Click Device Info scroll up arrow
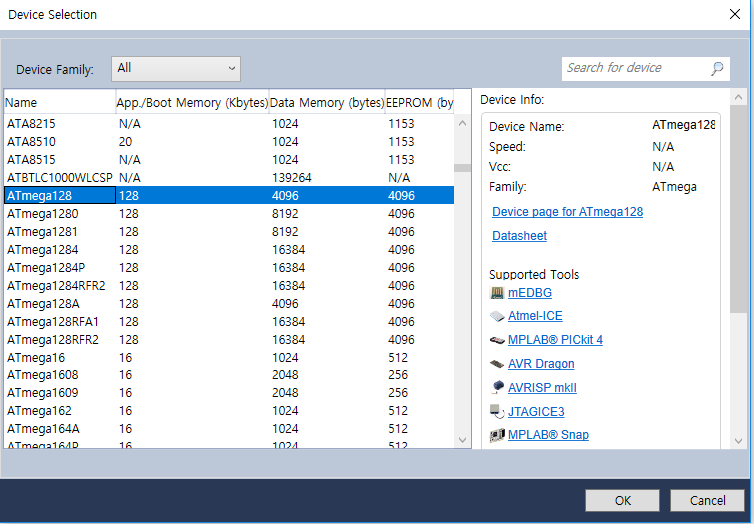This screenshot has width=754, height=524. 739,98
